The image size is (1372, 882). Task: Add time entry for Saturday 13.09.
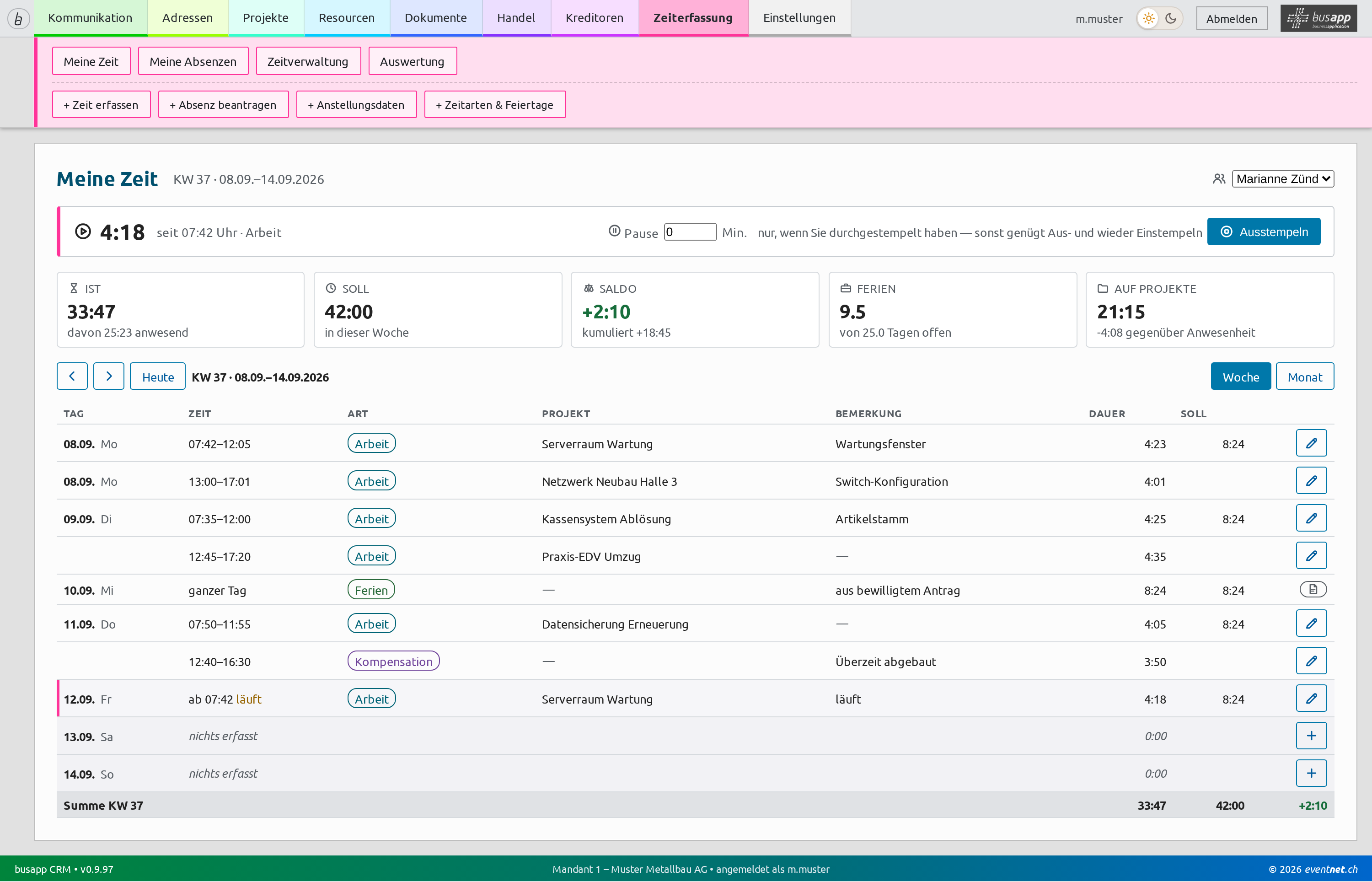pos(1311,736)
